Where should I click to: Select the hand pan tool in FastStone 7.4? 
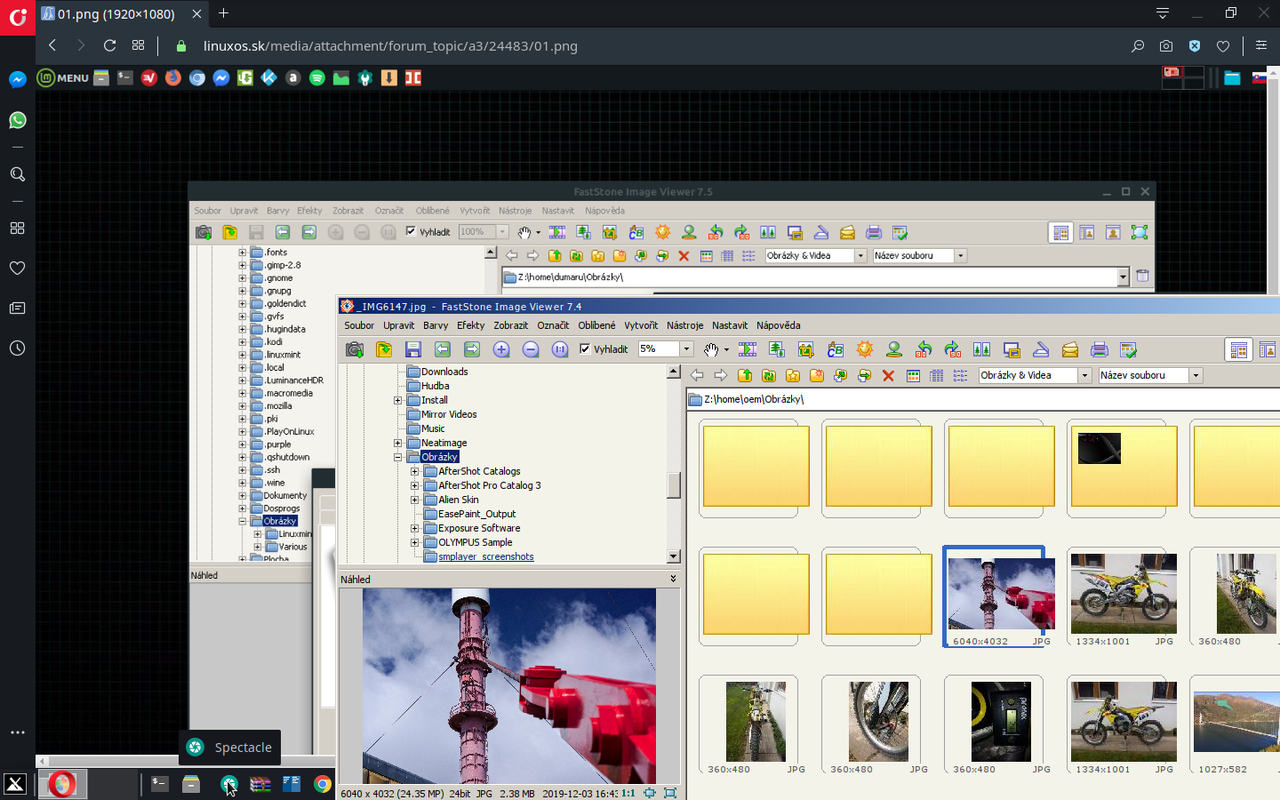tap(711, 349)
